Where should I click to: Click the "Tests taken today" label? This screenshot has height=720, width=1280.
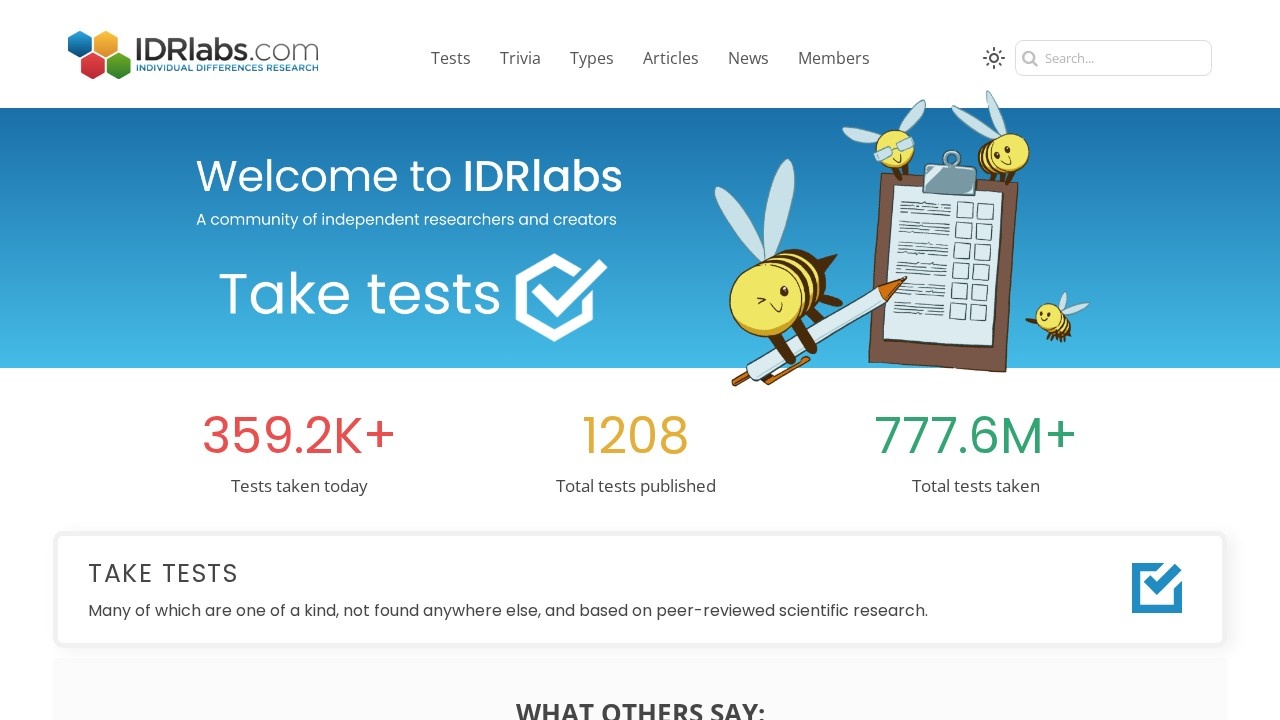click(299, 486)
